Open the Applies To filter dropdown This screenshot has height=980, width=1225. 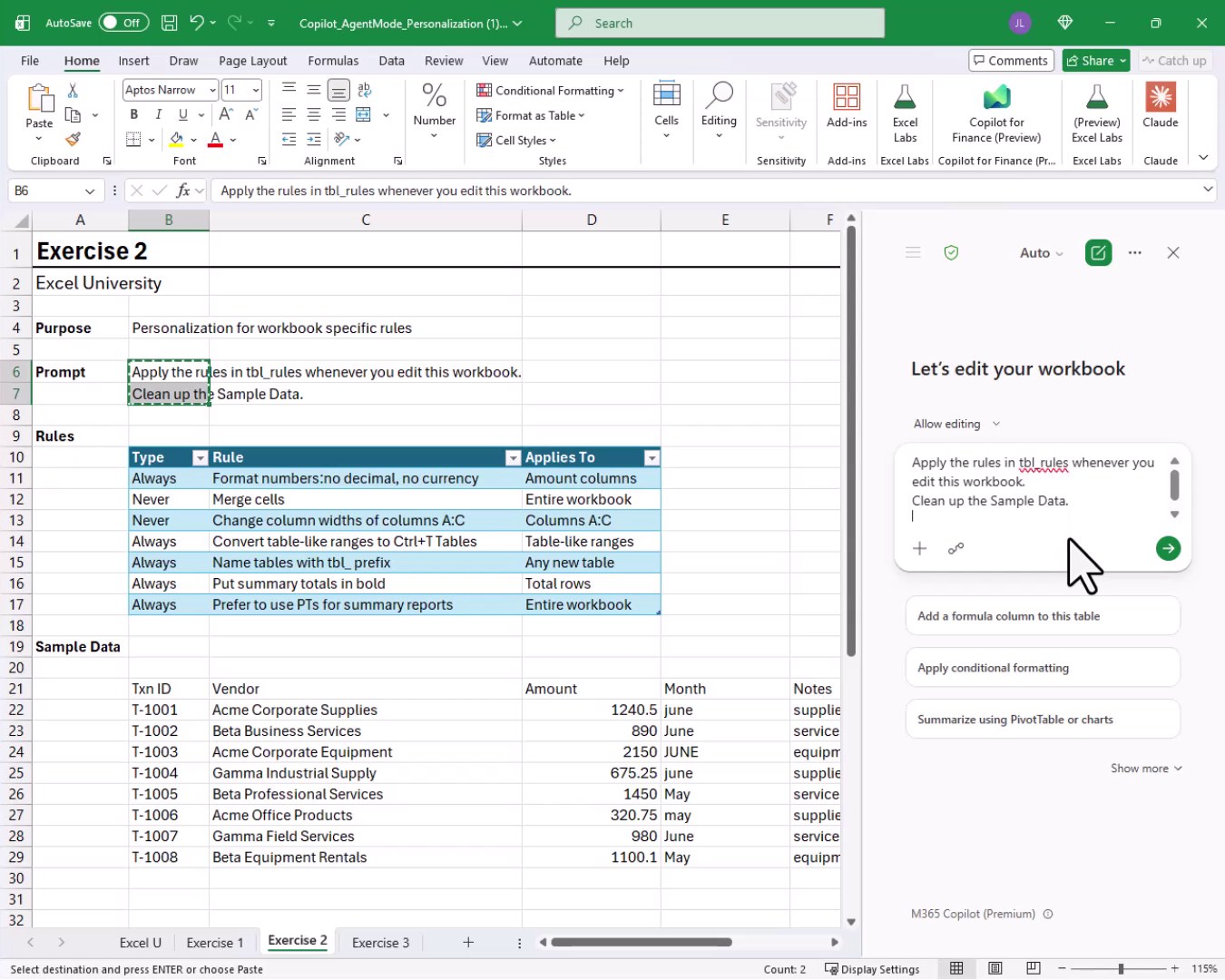click(651, 457)
